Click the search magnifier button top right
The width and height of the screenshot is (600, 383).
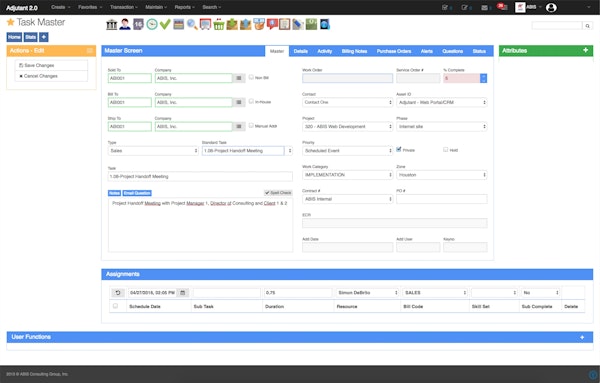[x=587, y=26]
